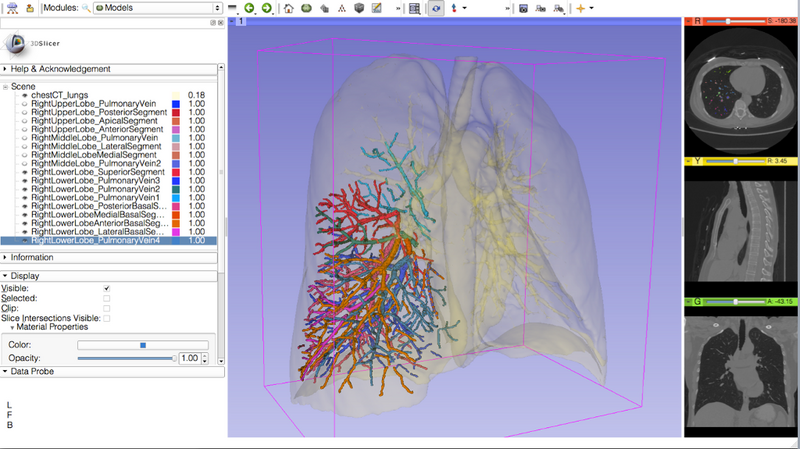Click the green forward-arrow module history button
800x449 pixels.
point(267,8)
